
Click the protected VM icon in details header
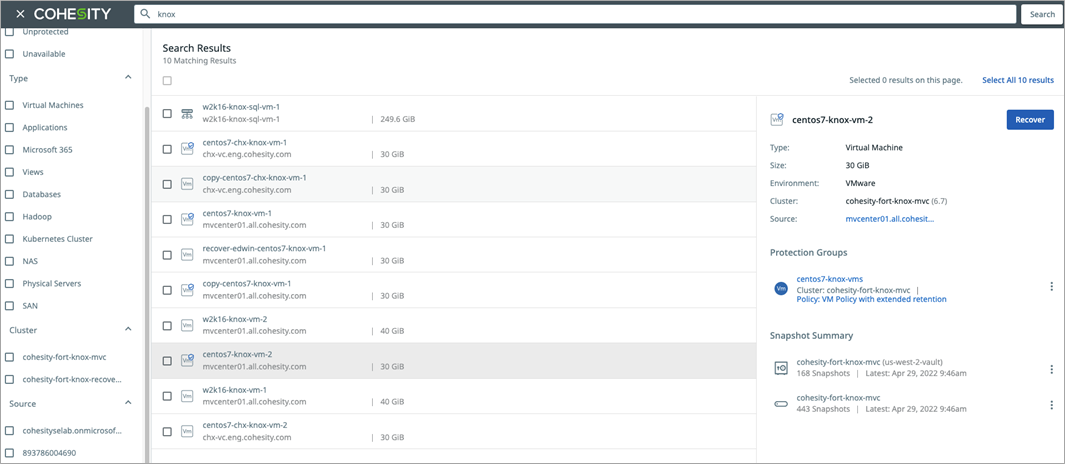tap(778, 120)
